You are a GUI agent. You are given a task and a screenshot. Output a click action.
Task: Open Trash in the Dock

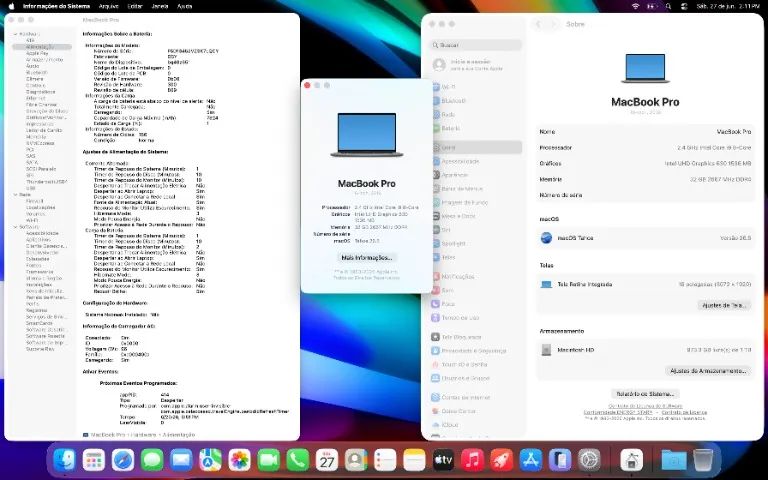(703, 460)
